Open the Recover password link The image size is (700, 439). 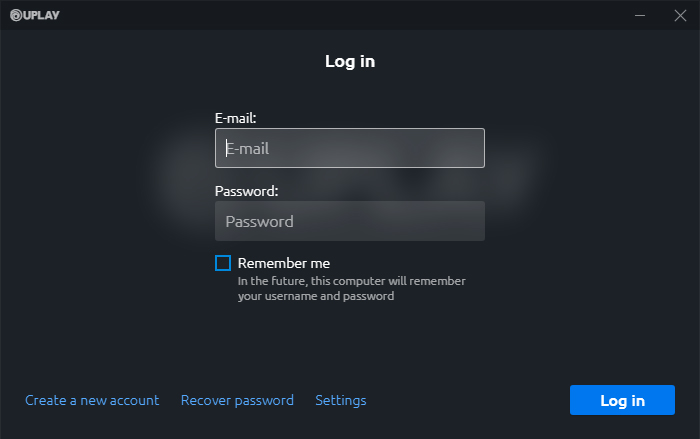pyautogui.click(x=237, y=400)
